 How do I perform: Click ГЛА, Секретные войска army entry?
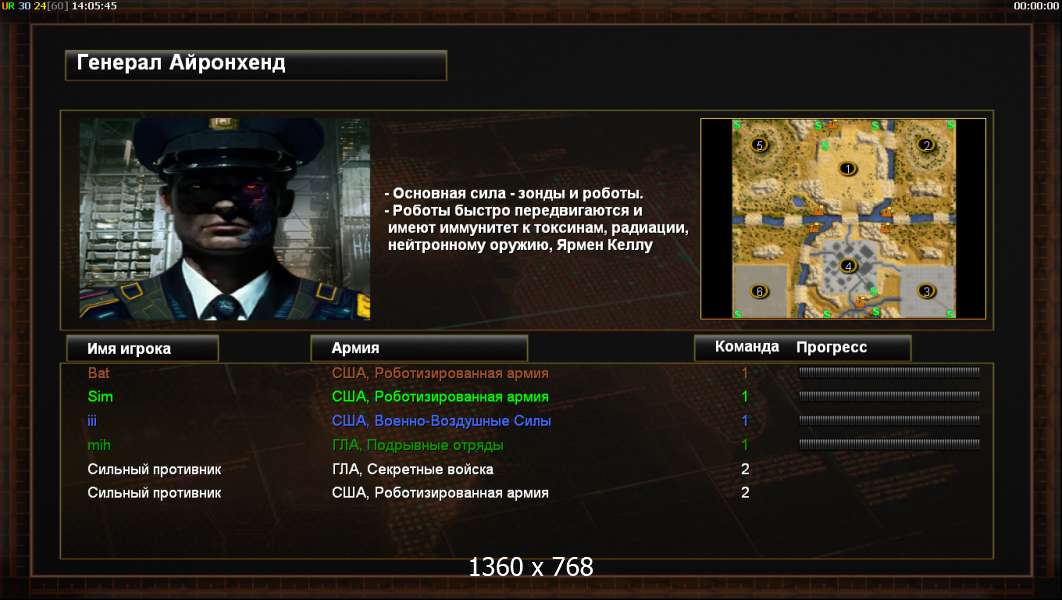click(412, 469)
